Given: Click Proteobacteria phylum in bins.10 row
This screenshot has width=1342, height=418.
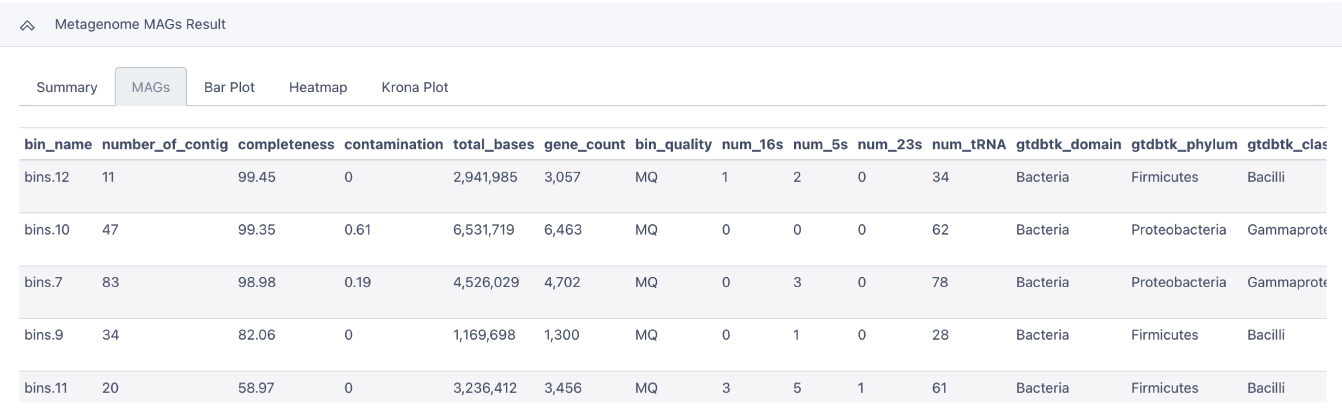Looking at the screenshot, I should [1179, 230].
